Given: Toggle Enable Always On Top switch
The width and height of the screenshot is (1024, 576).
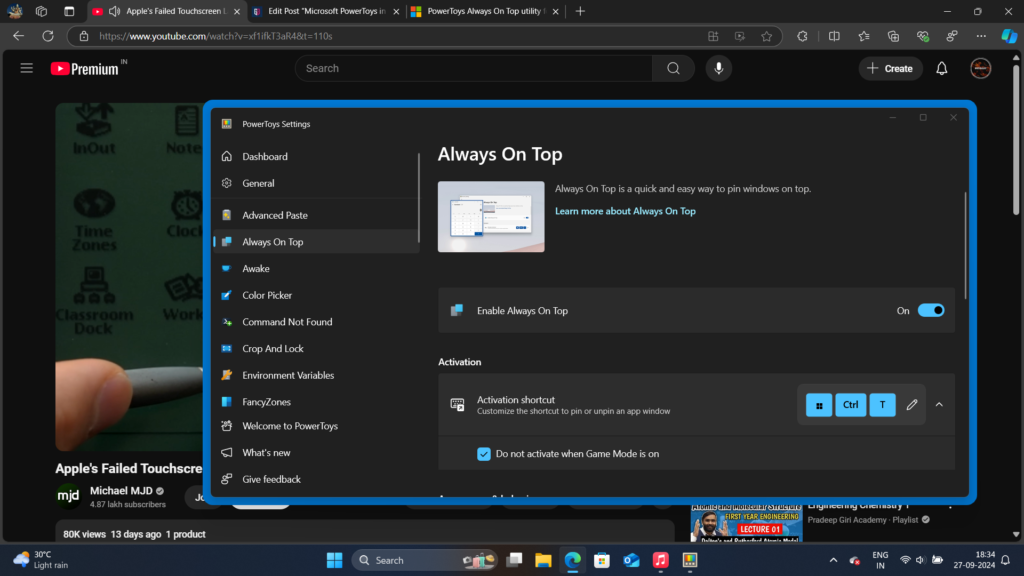Looking at the screenshot, I should coord(931,311).
